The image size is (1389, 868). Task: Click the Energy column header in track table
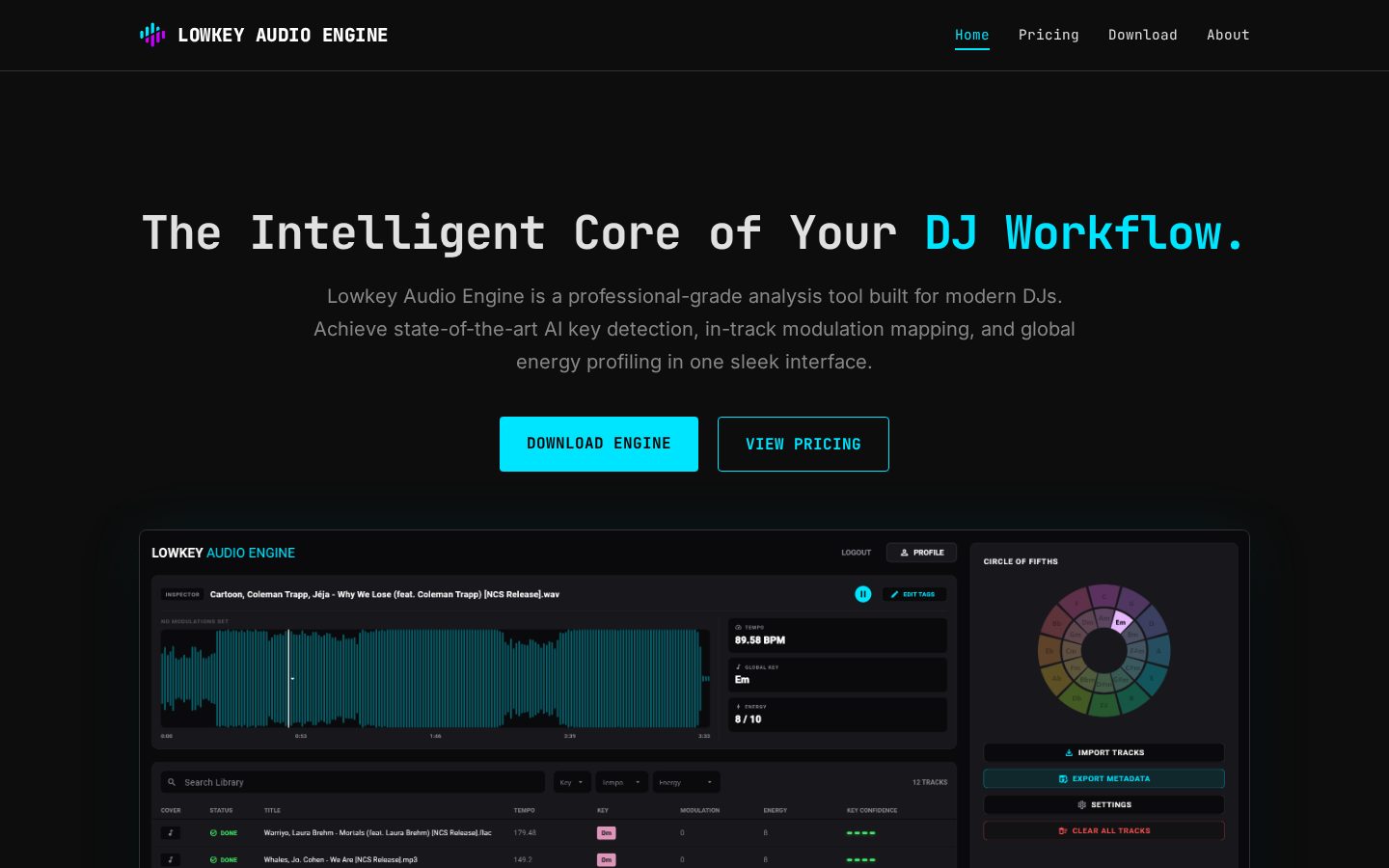click(776, 810)
